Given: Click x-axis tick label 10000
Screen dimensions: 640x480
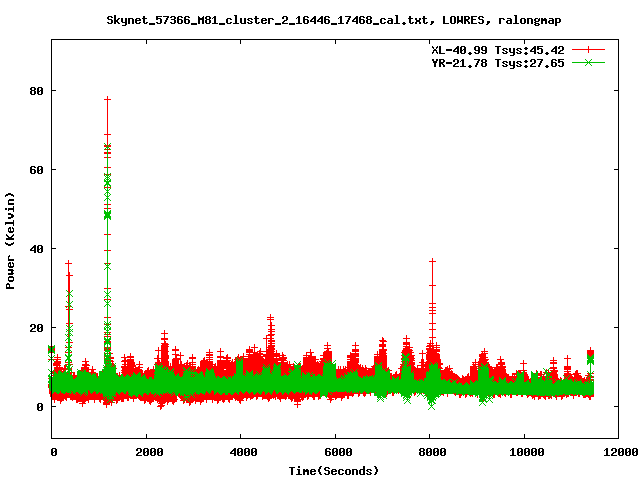Looking at the screenshot, I should click(527, 452).
